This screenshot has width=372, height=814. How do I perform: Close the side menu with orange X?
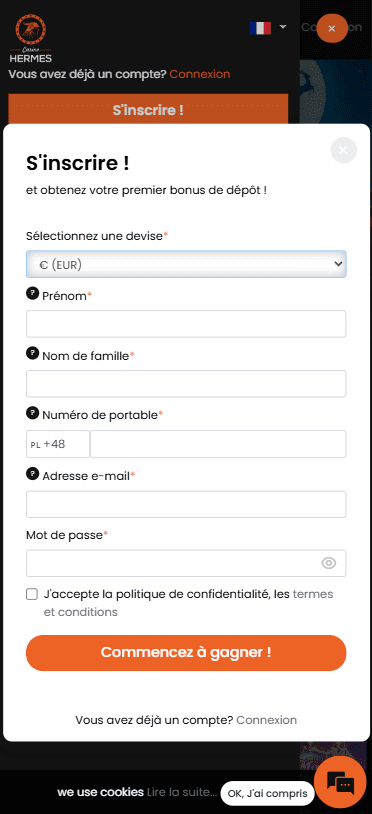tap(332, 29)
